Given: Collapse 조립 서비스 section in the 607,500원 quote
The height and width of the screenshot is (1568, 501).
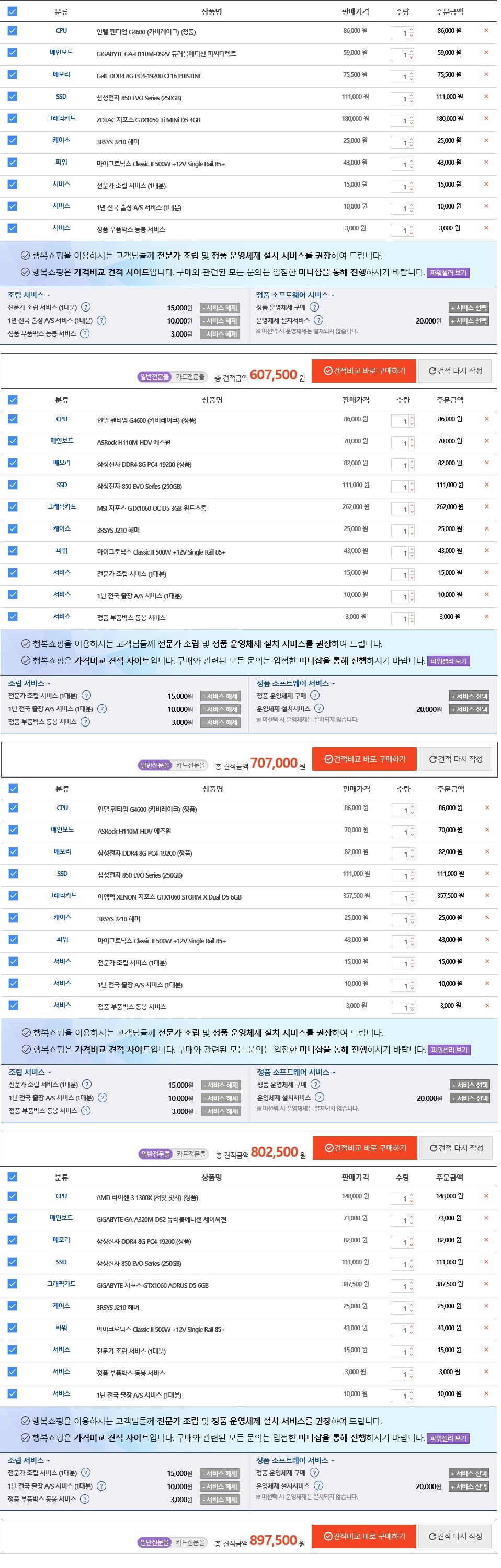Looking at the screenshot, I should tap(29, 295).
